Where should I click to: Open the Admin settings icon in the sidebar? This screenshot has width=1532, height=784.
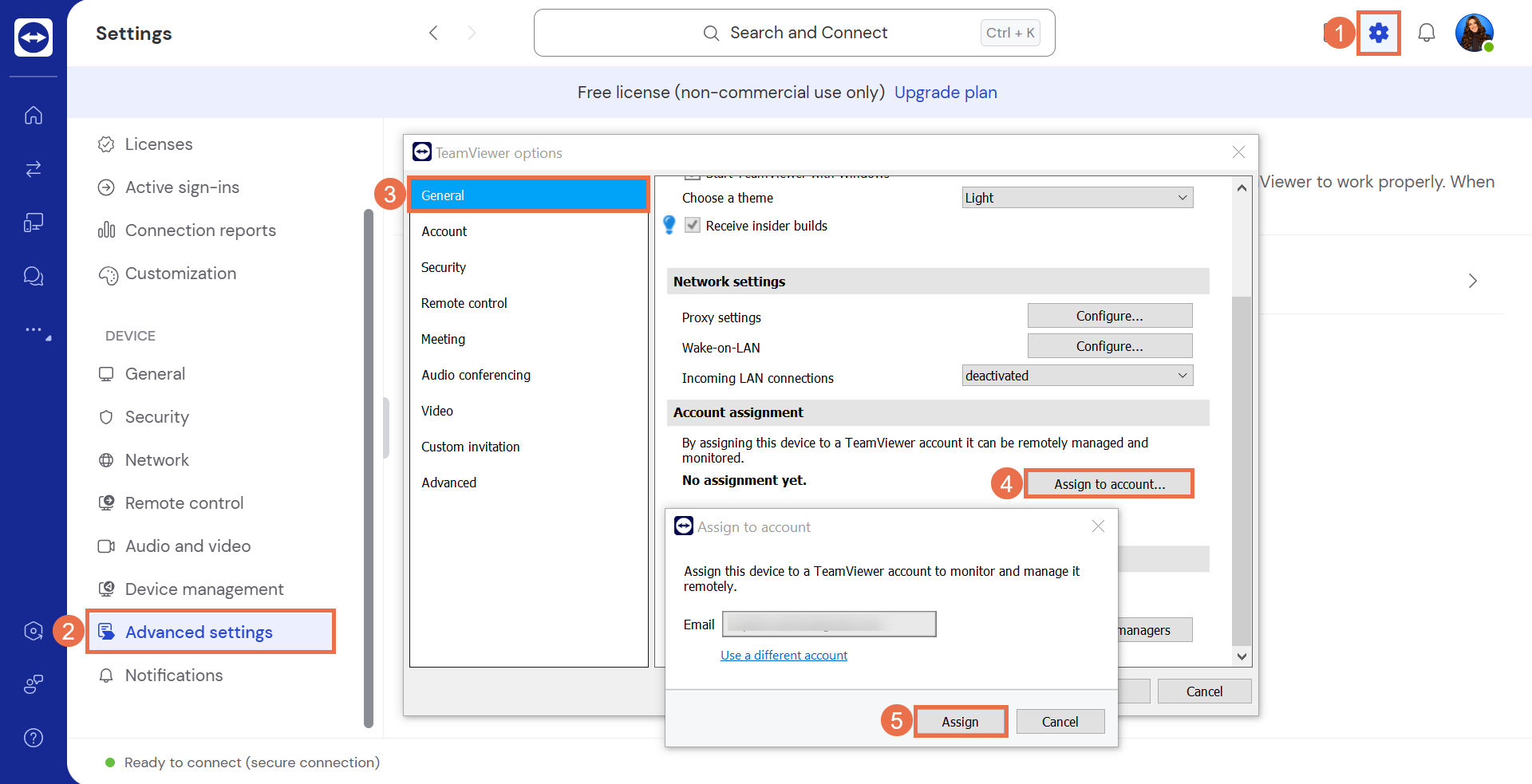tap(34, 631)
